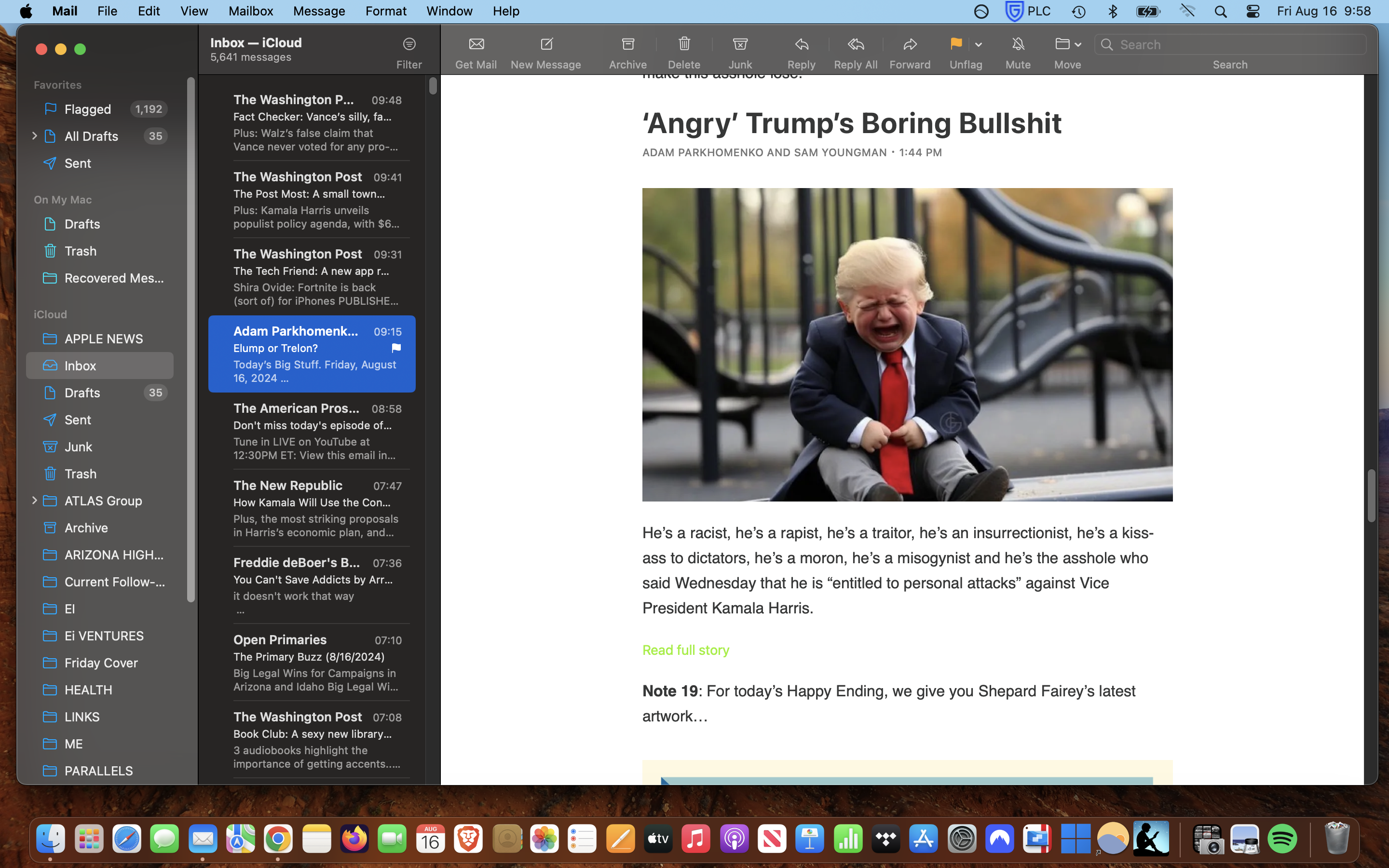Delete the message with the trash icon
The height and width of the screenshot is (868, 1389).
[x=683, y=44]
